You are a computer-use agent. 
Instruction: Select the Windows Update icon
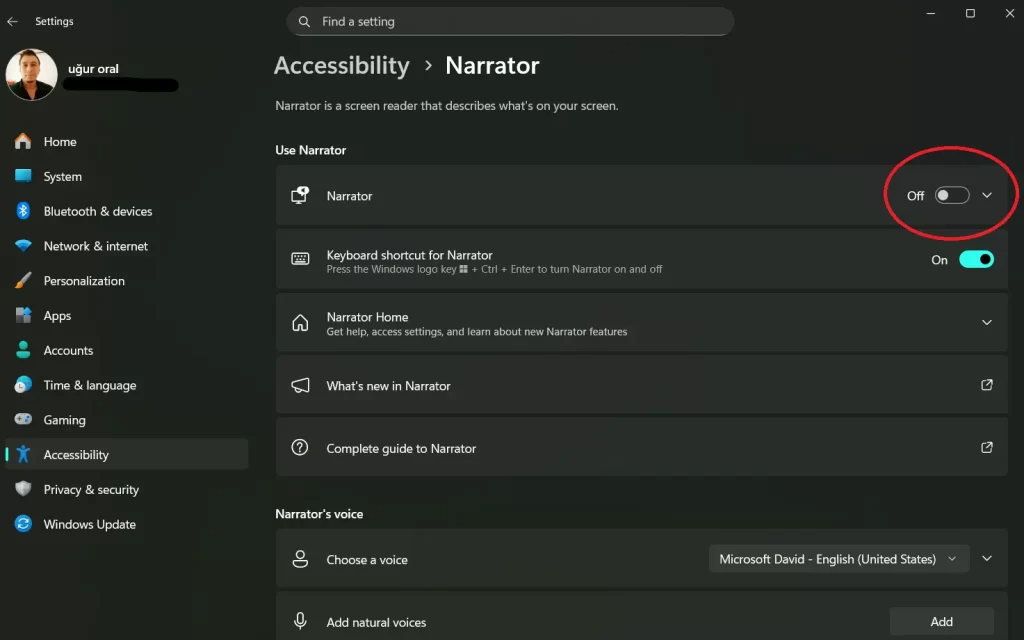24,524
